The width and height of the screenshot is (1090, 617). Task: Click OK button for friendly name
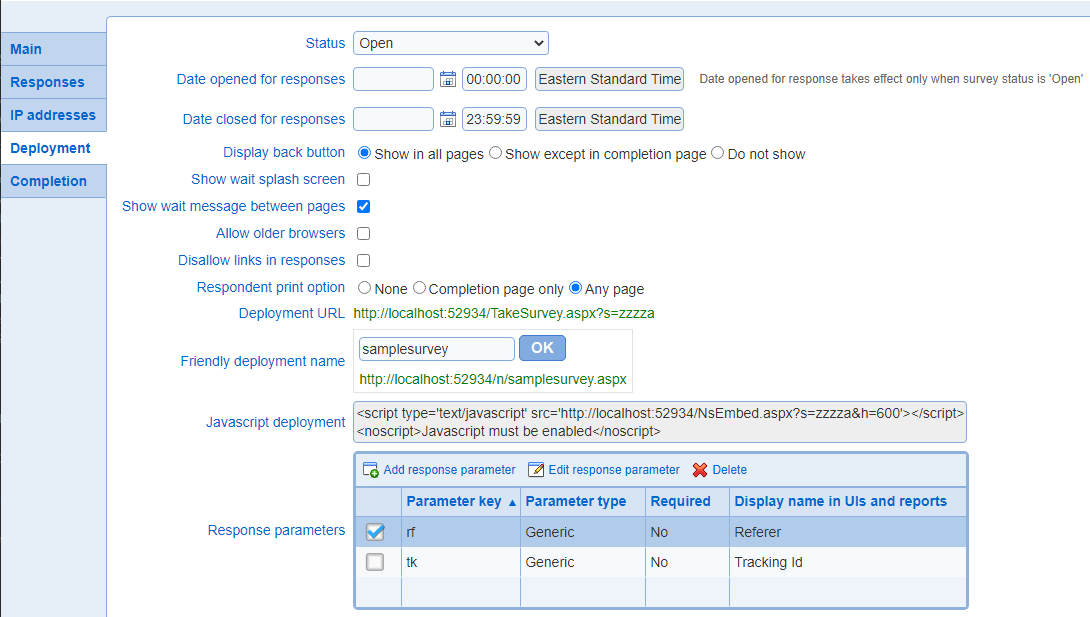[542, 348]
